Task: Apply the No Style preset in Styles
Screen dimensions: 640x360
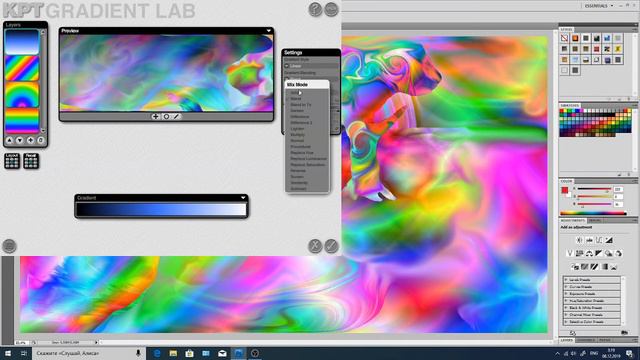Action: click(x=564, y=38)
